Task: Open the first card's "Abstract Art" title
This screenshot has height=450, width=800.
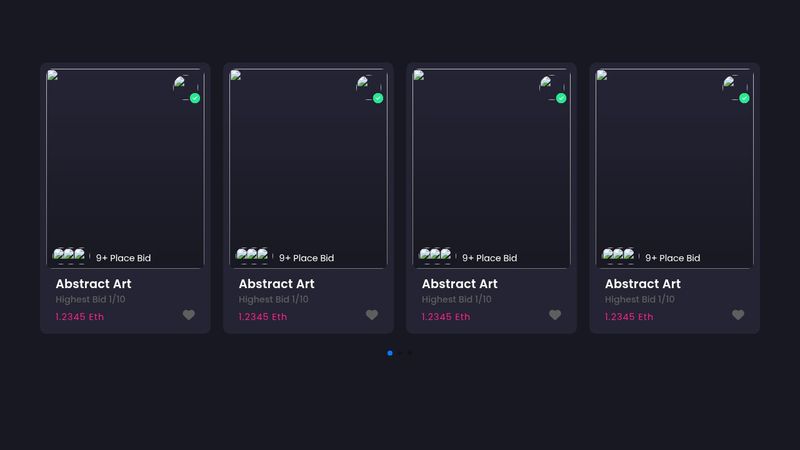Action: click(93, 284)
